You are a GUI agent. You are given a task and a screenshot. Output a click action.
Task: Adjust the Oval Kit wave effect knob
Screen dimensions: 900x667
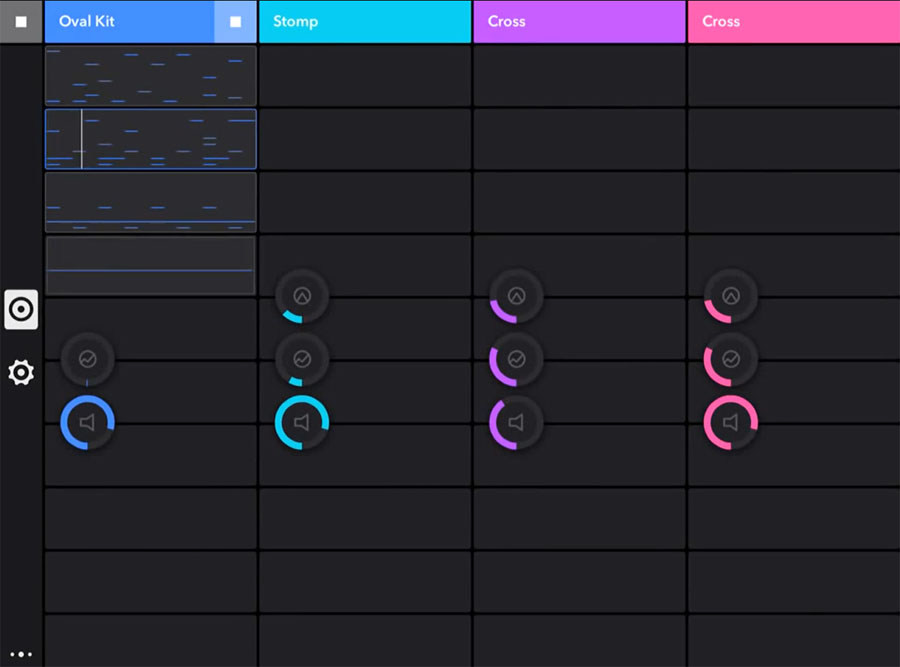pos(87,359)
